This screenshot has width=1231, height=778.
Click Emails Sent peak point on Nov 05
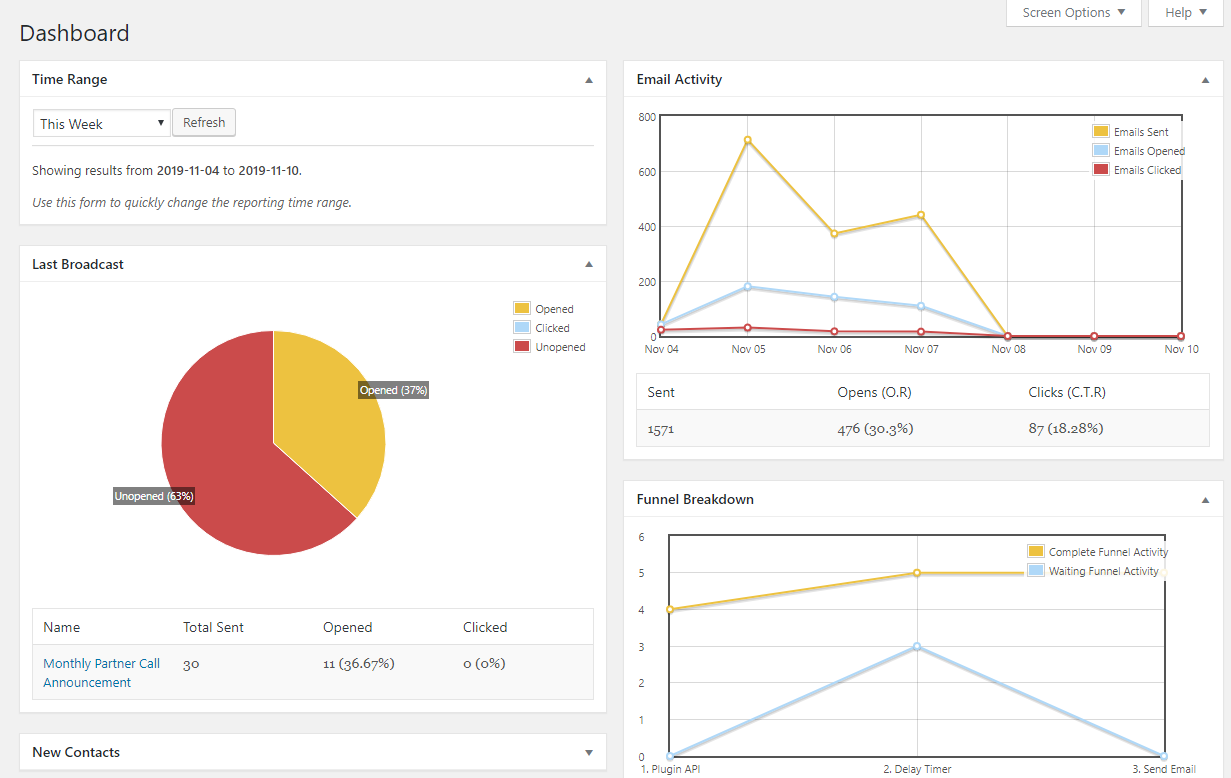pos(747,140)
